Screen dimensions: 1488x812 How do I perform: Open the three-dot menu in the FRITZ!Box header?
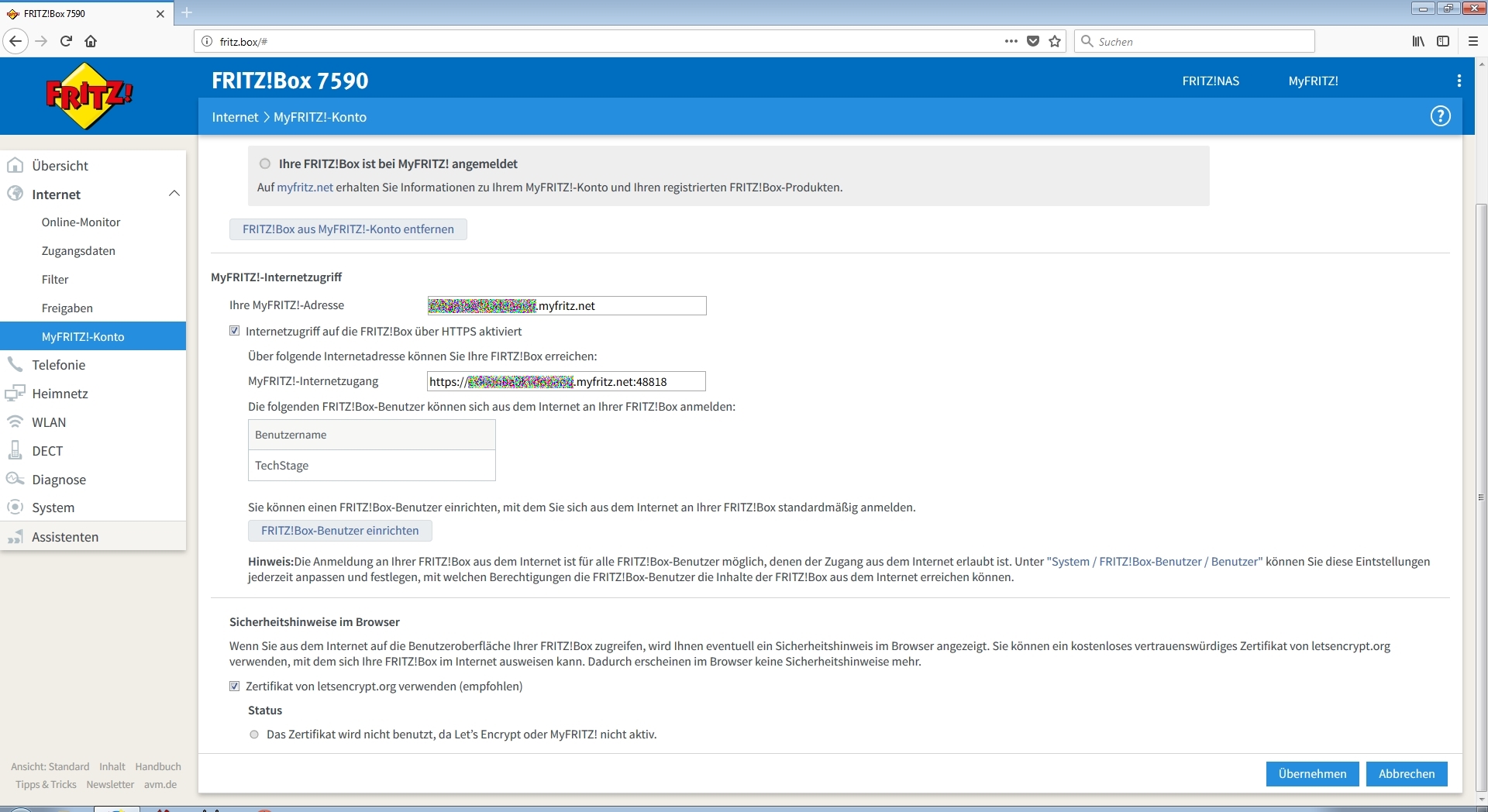[x=1459, y=81]
